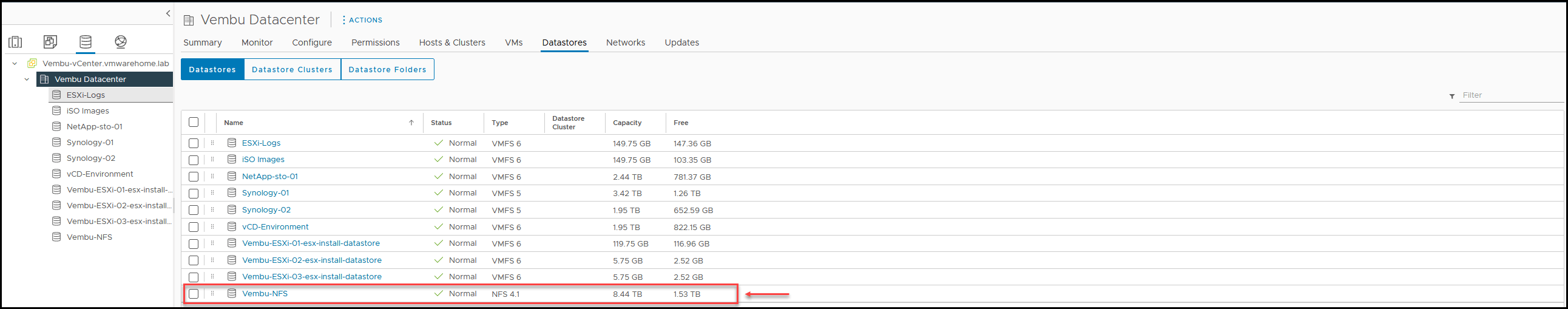Image resolution: width=1568 pixels, height=309 pixels.
Task: Open the Vembu-NFS datastore link
Action: point(265,294)
